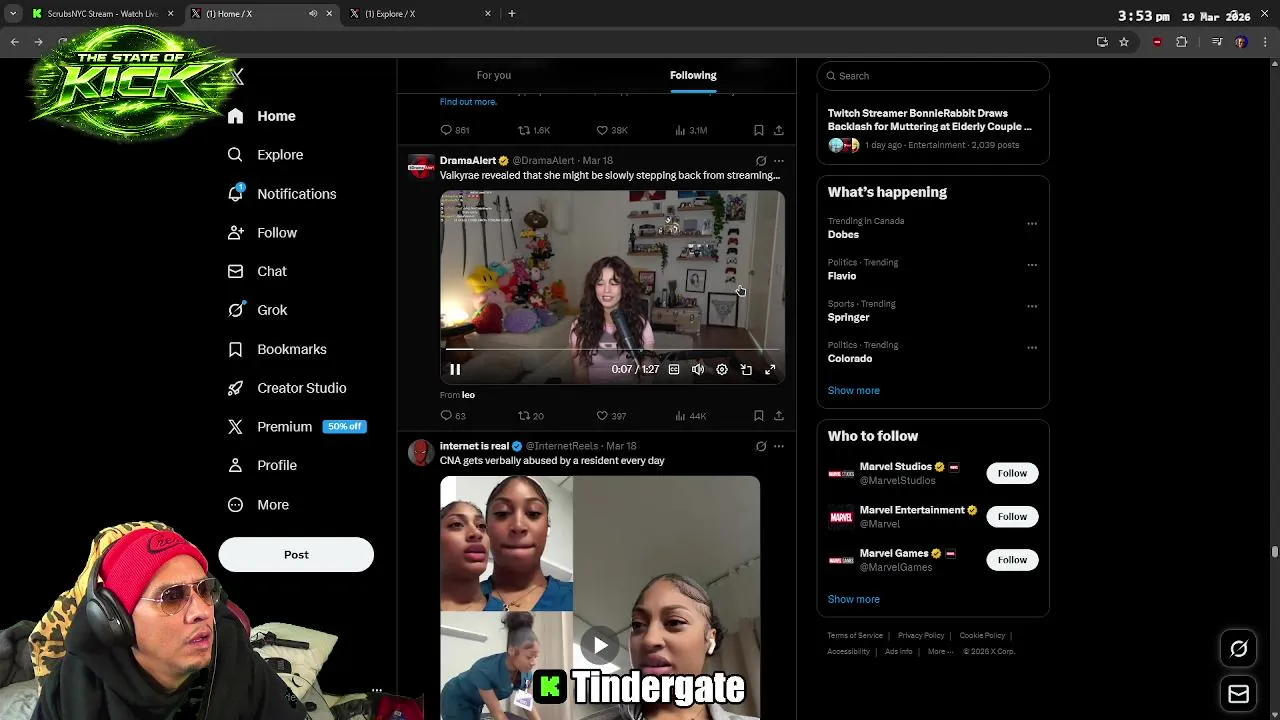Image resolution: width=1280 pixels, height=720 pixels.
Task: Open the More menu in the sidebar
Action: (258, 505)
